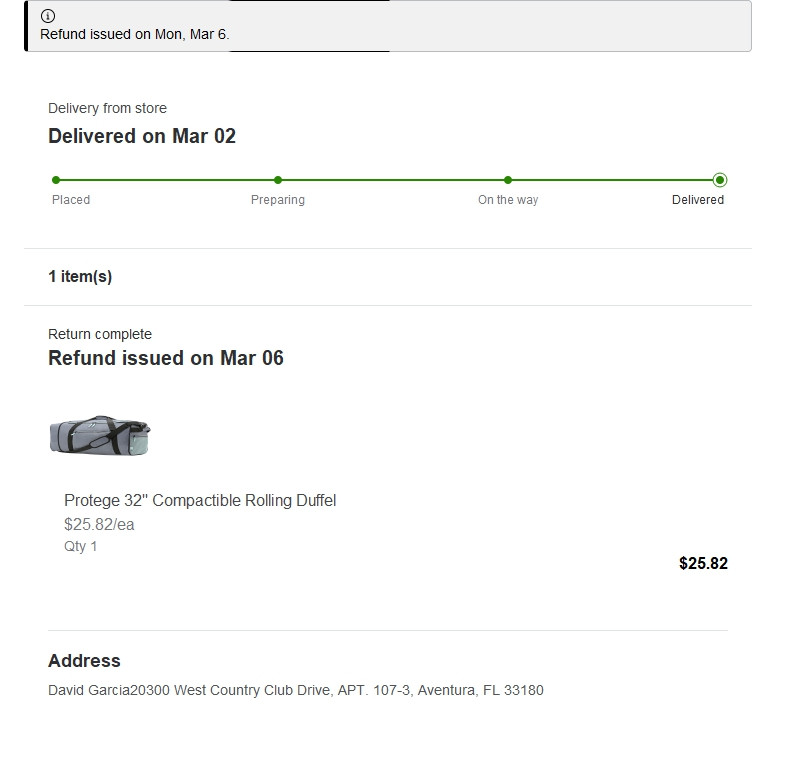
Task: Click Refund issued on Mar 06 heading
Action: (166, 358)
